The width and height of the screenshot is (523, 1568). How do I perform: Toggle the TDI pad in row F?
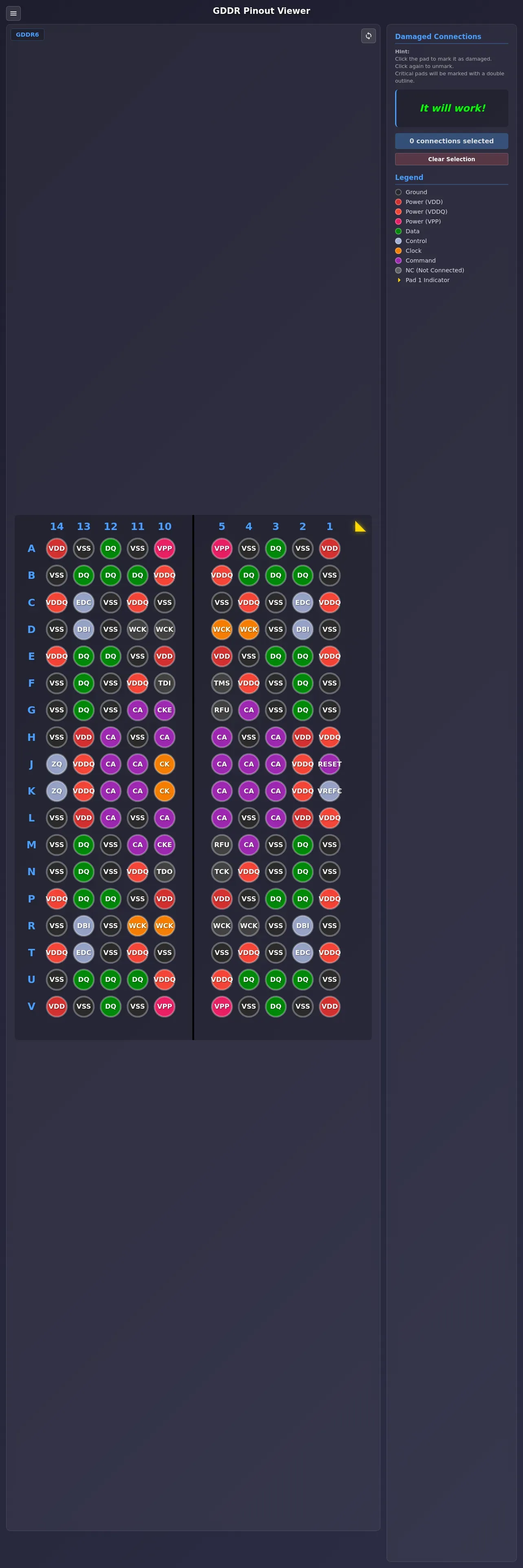click(165, 683)
